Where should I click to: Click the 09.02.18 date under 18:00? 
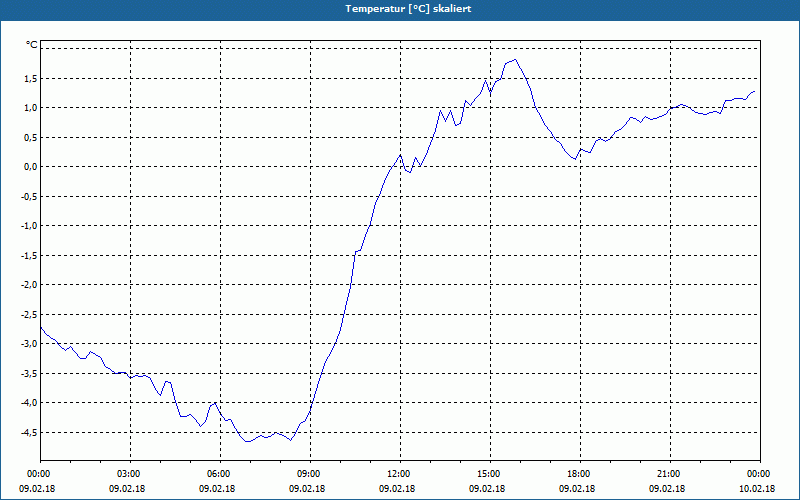[577, 489]
